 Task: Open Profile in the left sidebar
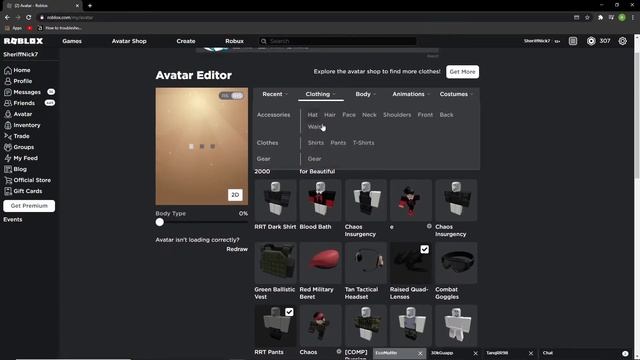[18, 81]
